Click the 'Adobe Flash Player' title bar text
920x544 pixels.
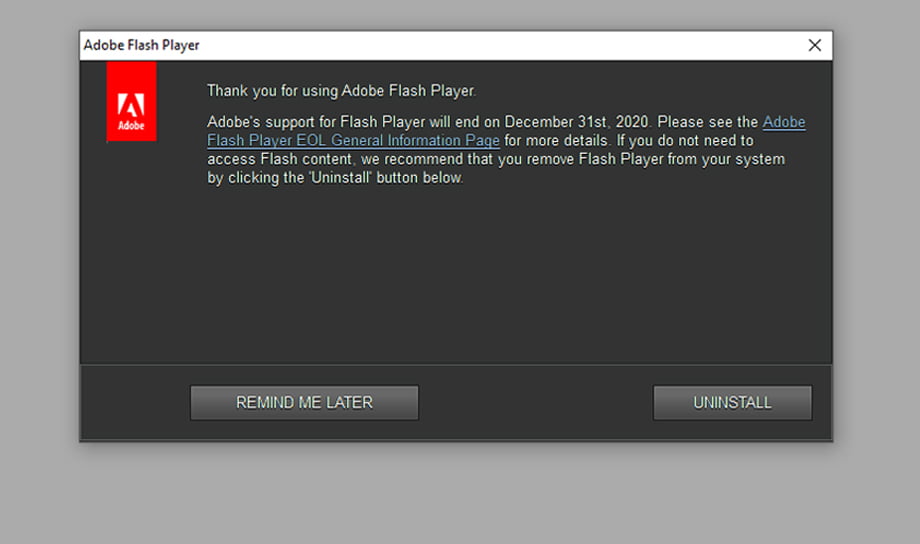point(141,45)
